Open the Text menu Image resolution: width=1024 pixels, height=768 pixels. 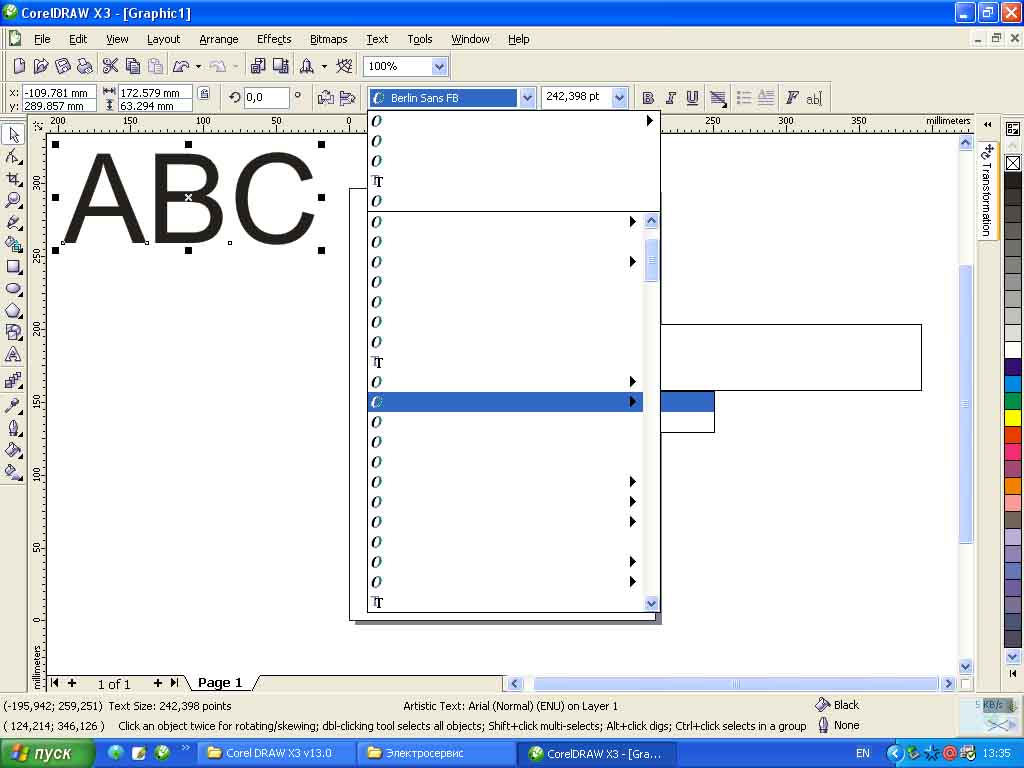377,39
